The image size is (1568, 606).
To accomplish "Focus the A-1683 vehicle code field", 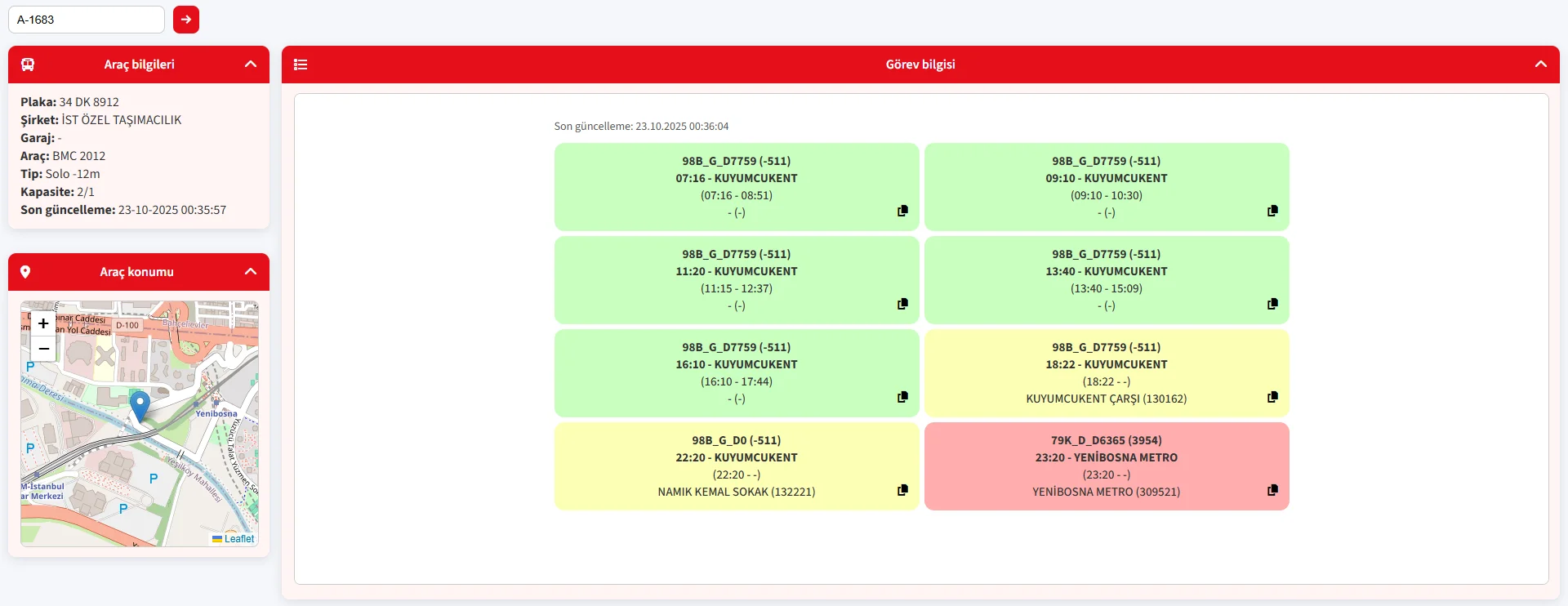I will 87,20.
